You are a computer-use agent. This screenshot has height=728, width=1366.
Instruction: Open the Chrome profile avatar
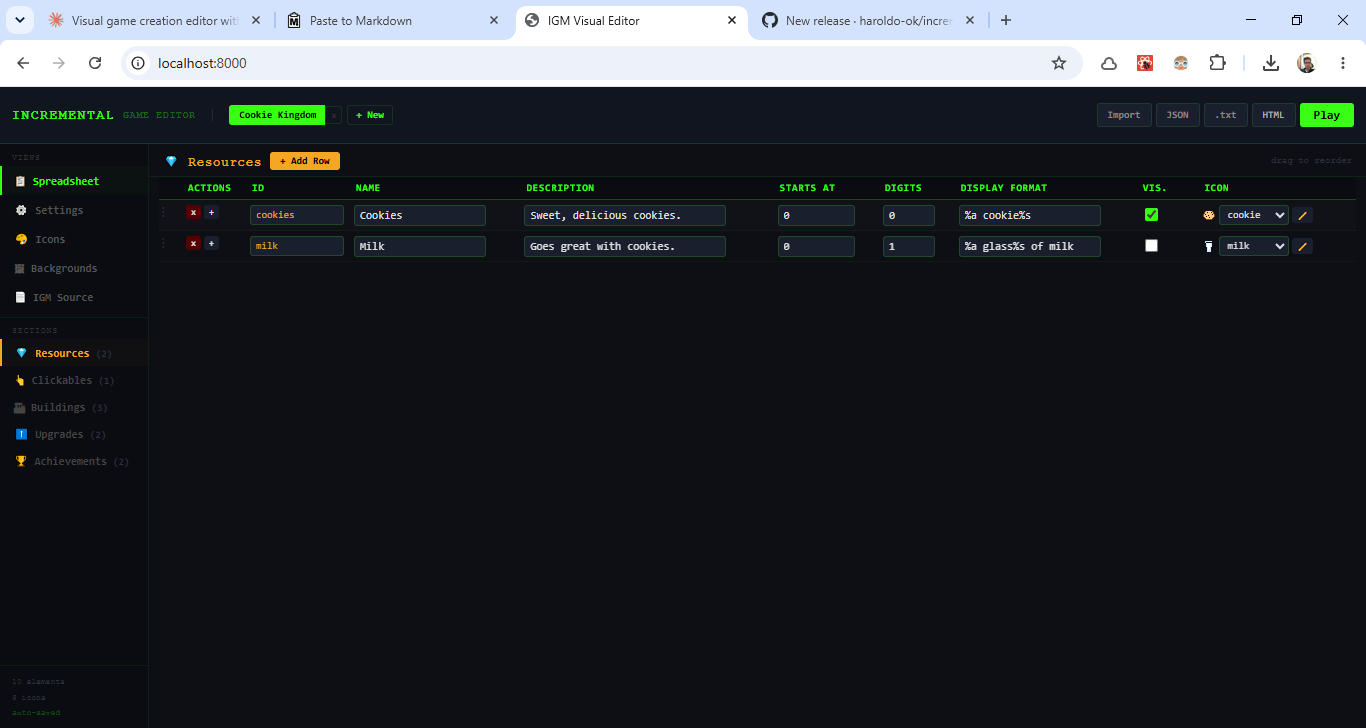tap(1307, 63)
